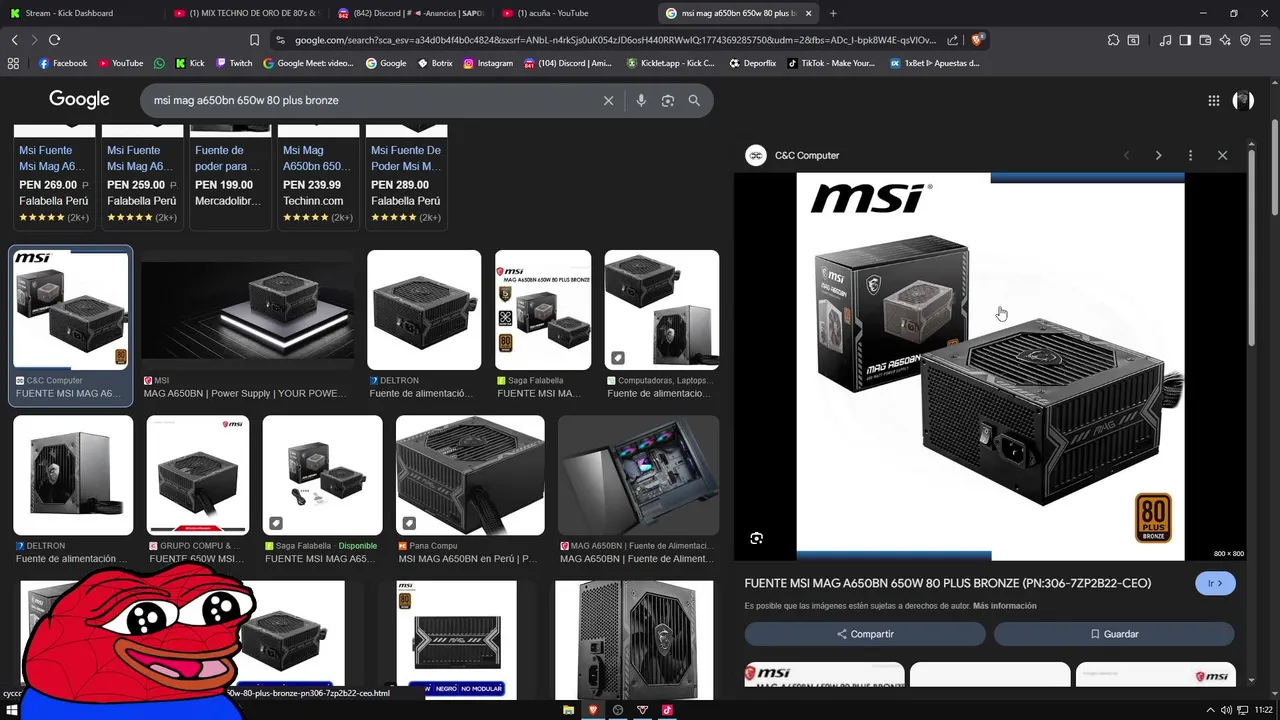Open WhatsApp bookmark icon
The height and width of the screenshot is (720, 1280).
pos(159,63)
